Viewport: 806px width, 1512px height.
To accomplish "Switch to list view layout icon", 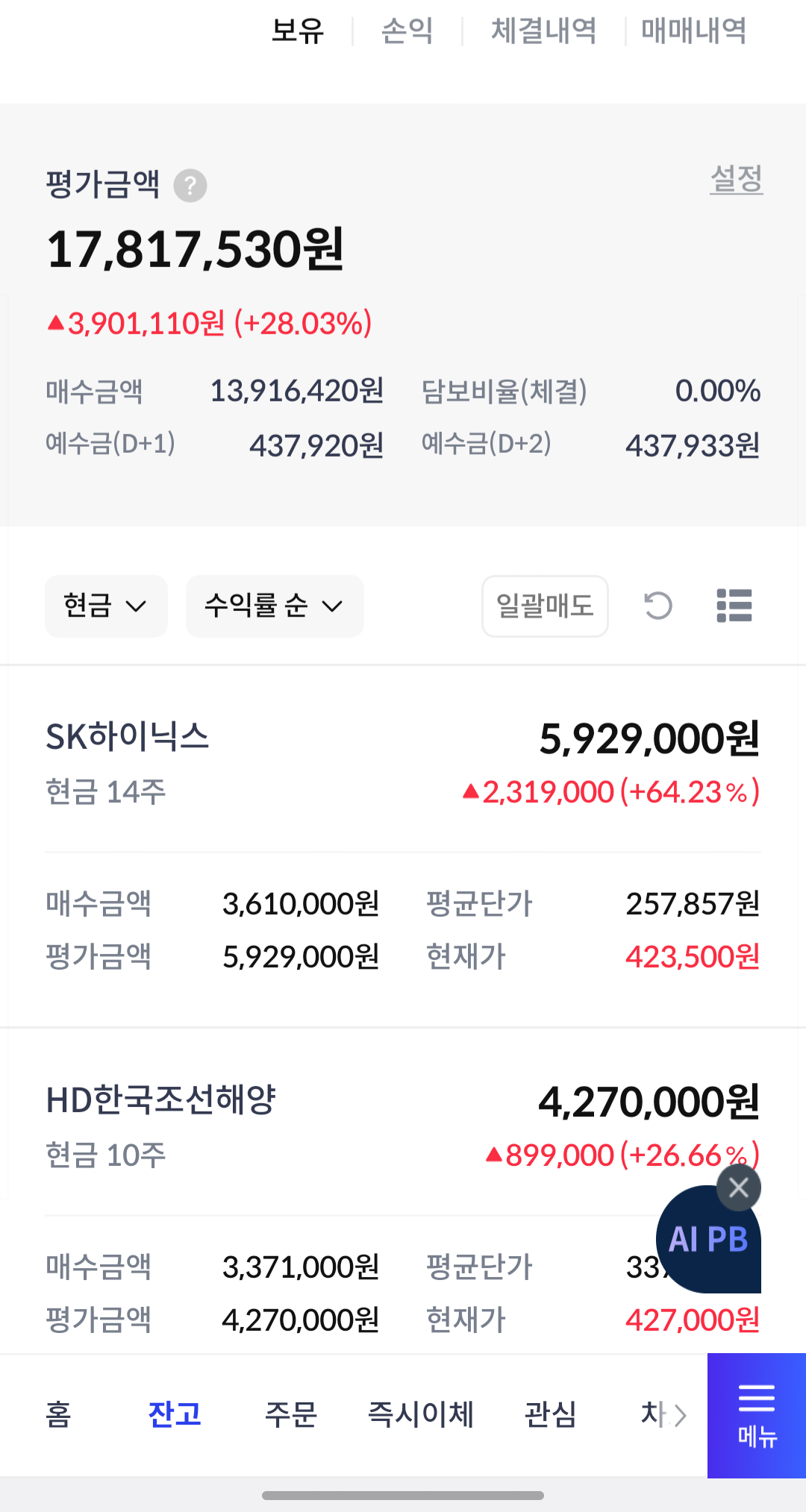I will pos(734,606).
